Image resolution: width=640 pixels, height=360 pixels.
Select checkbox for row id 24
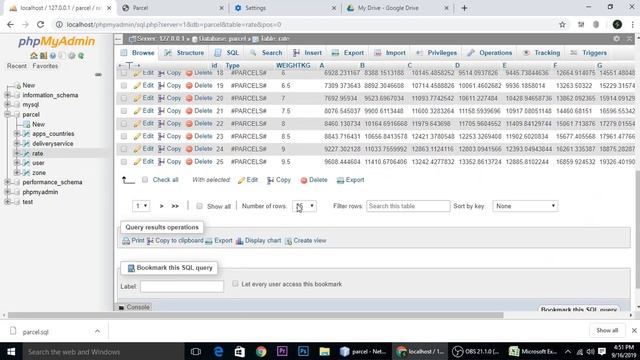[x=124, y=149]
